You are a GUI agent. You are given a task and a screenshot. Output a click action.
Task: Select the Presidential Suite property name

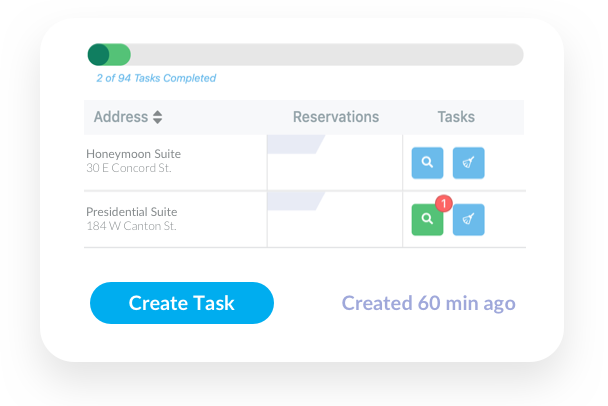pos(131,212)
